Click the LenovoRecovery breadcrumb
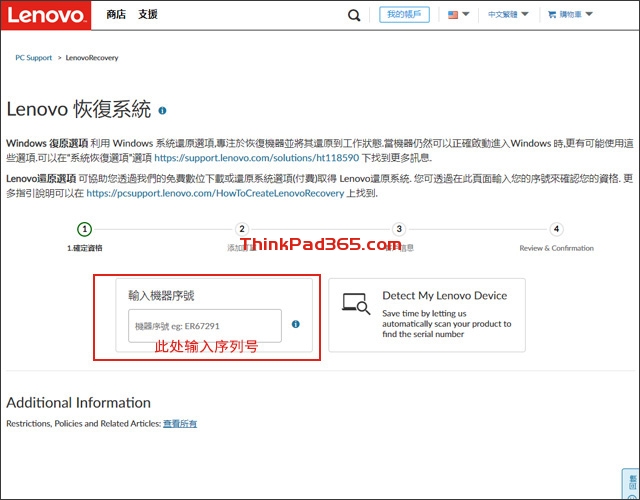 coord(92,58)
